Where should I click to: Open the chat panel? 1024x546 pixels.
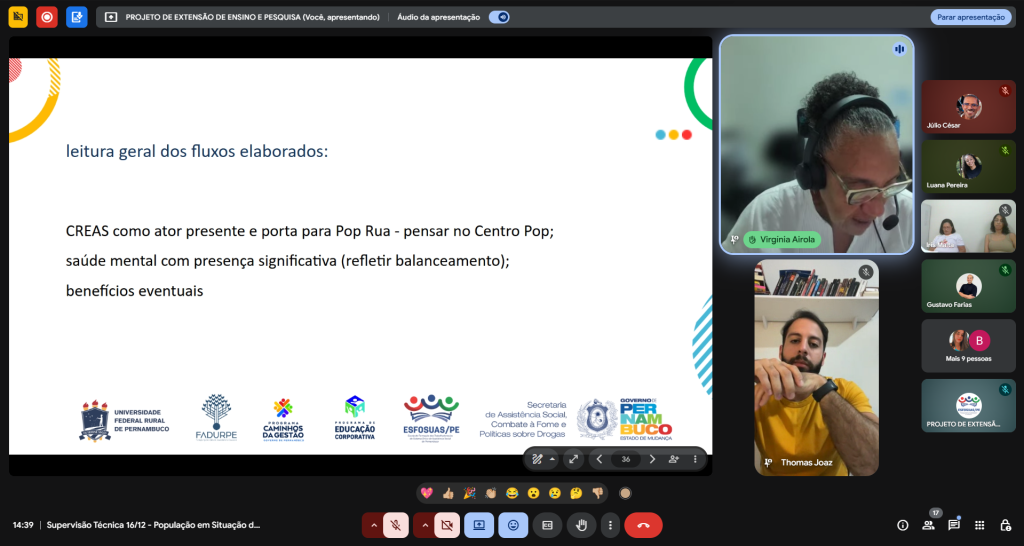[954, 525]
